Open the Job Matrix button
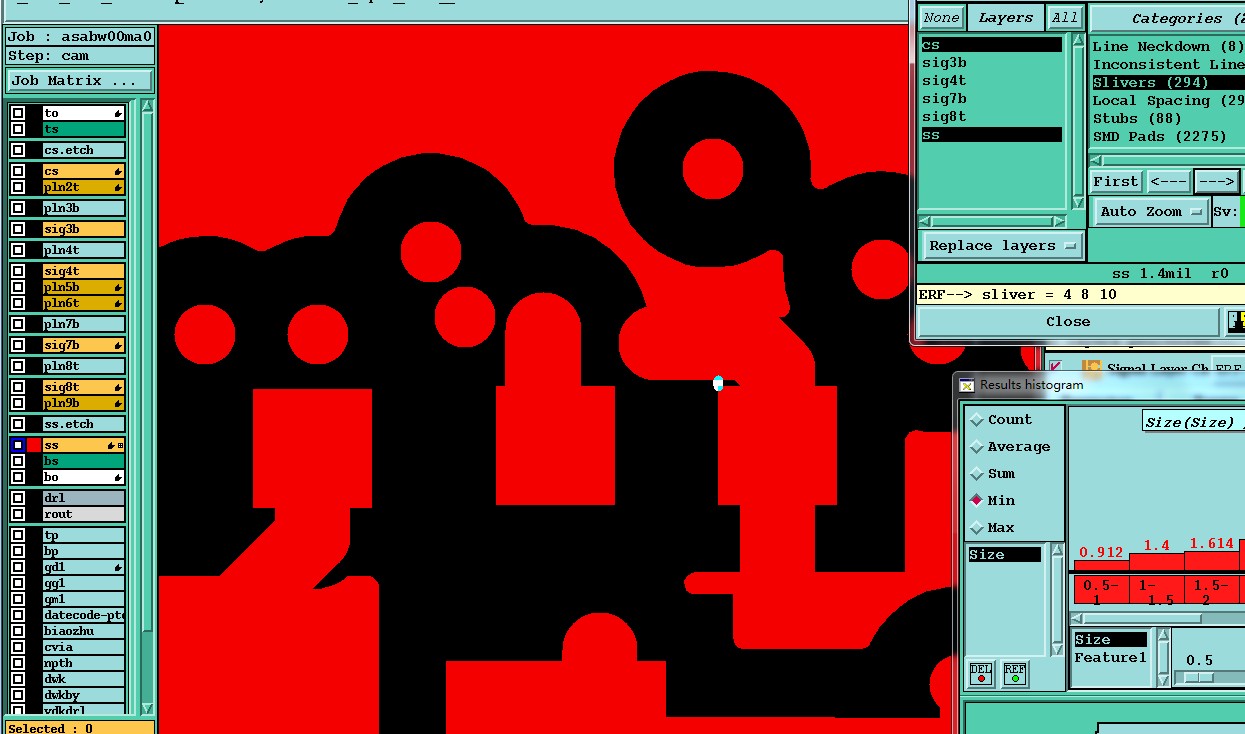This screenshot has height=734, width=1245. tap(80, 81)
